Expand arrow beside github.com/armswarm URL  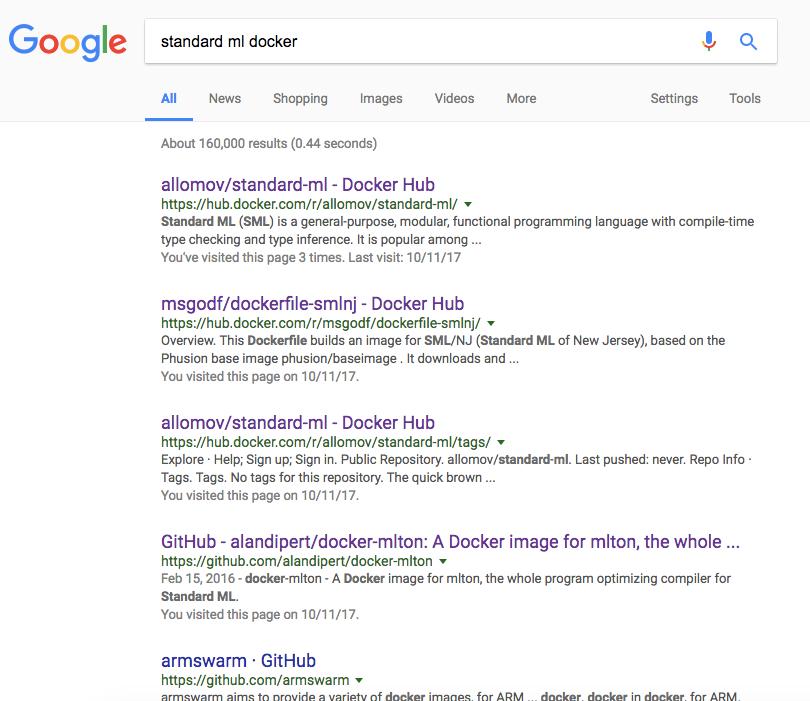coord(359,680)
